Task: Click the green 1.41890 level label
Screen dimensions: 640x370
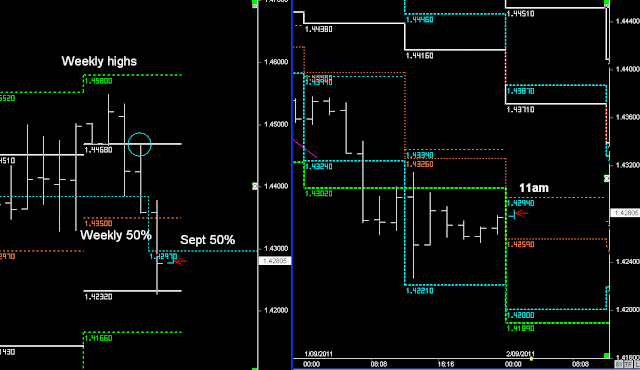Action: [x=520, y=328]
